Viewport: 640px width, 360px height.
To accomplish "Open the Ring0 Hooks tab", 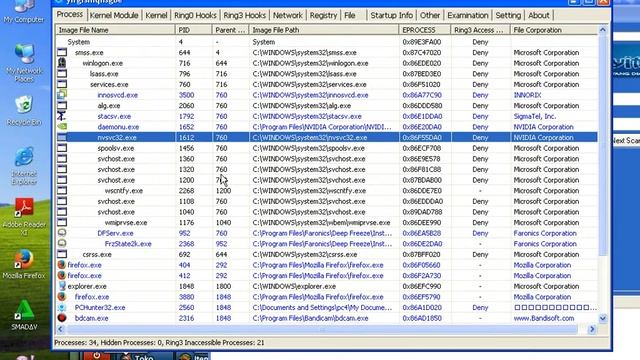I will coord(195,16).
